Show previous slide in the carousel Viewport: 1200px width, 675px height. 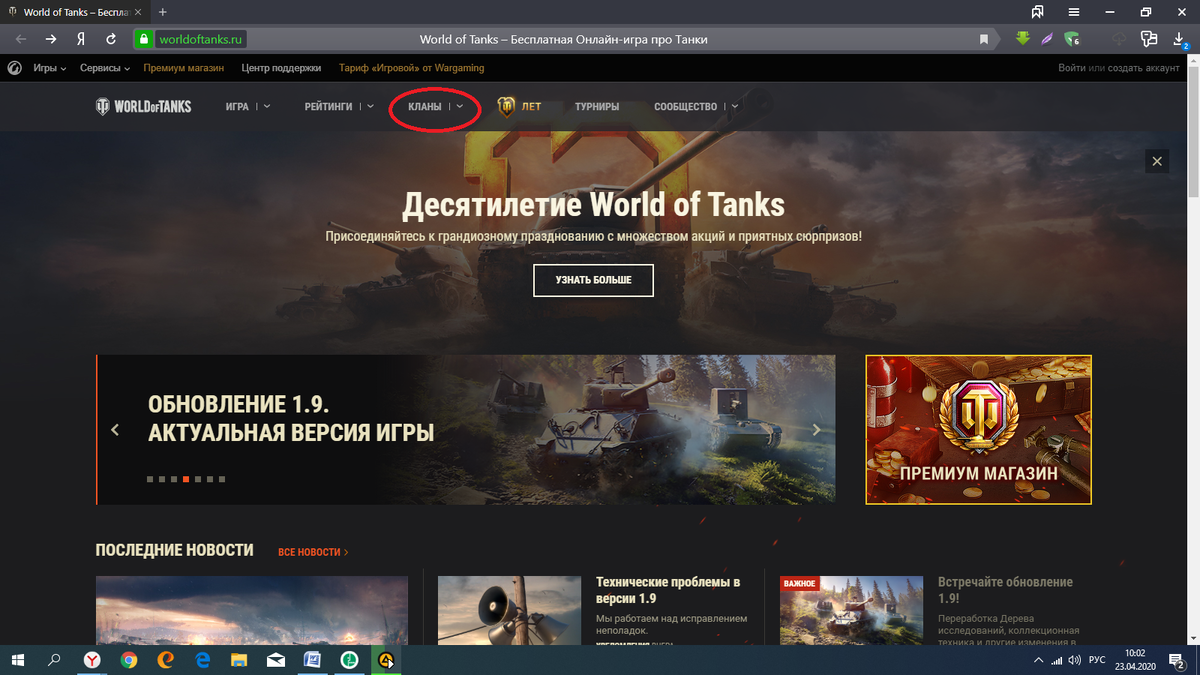(x=115, y=430)
